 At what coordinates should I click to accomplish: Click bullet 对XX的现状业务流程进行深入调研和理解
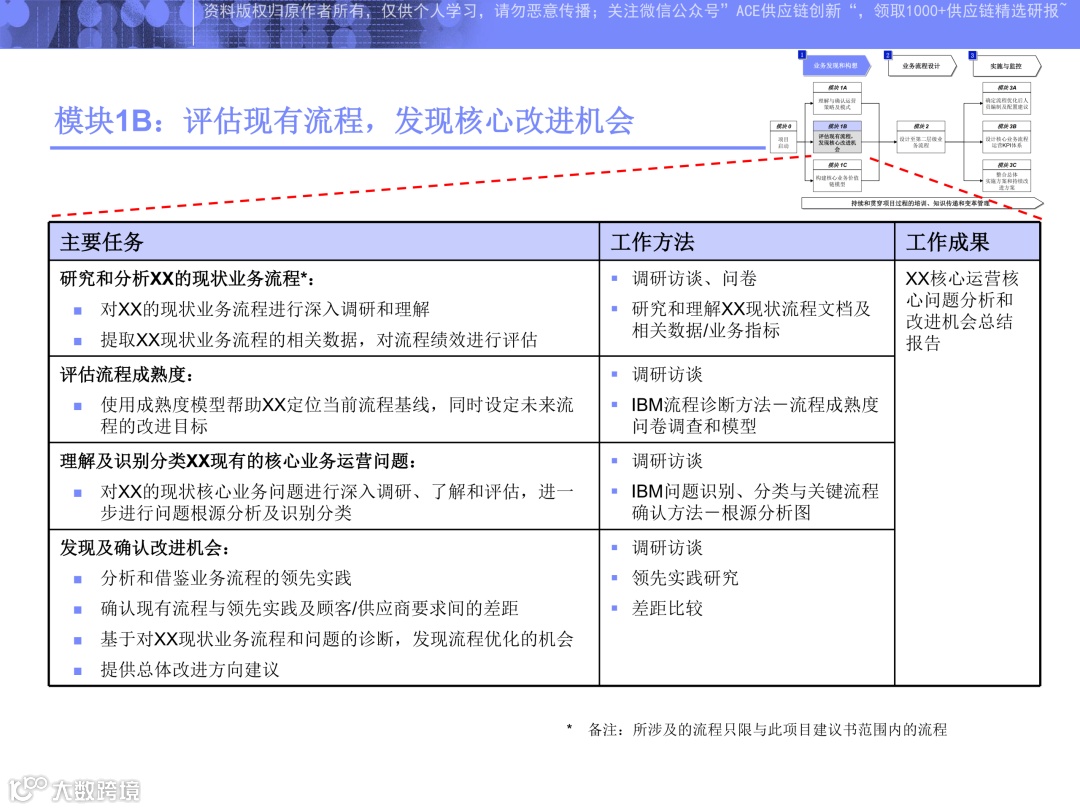click(265, 309)
